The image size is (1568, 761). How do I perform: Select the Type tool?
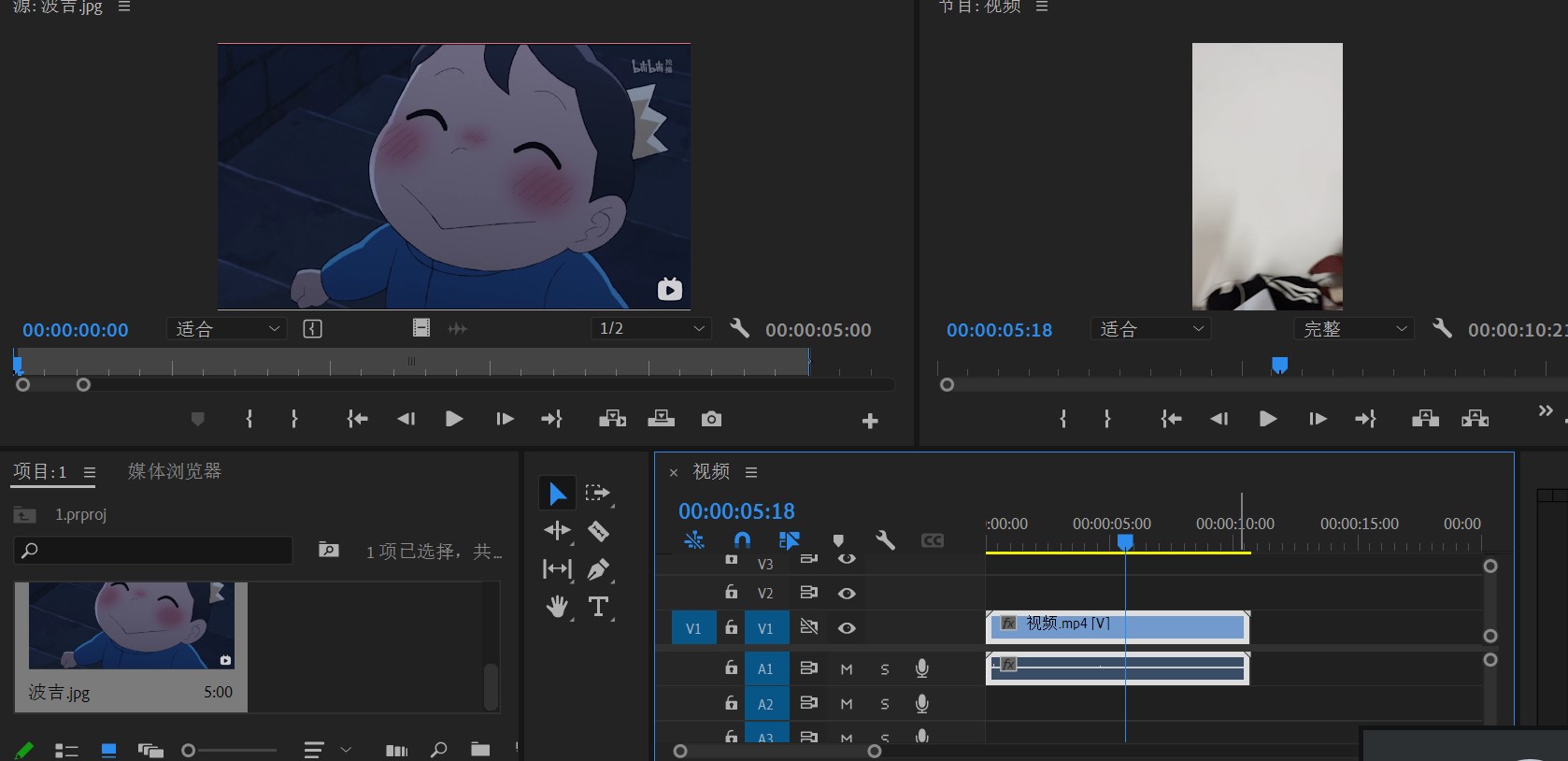point(598,607)
